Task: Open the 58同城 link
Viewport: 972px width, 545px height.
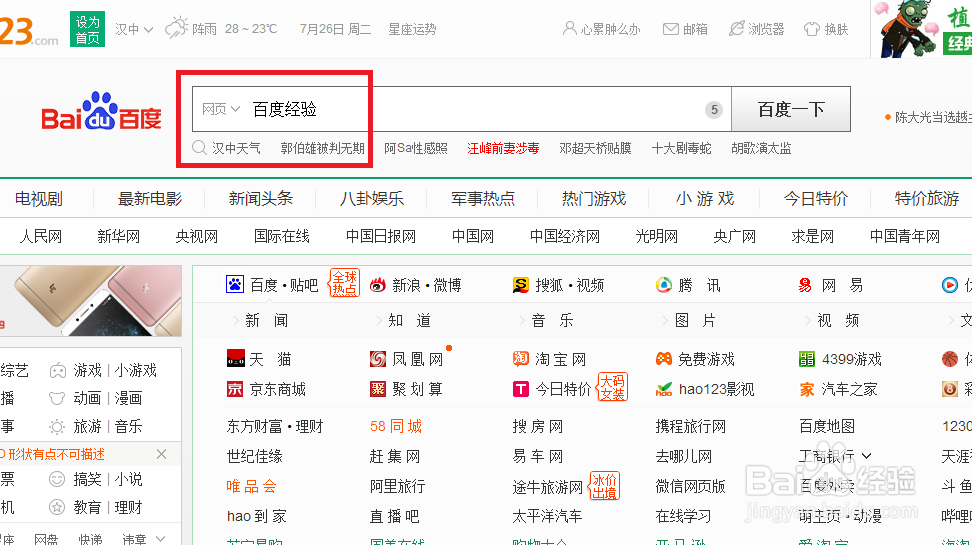Action: point(395,426)
